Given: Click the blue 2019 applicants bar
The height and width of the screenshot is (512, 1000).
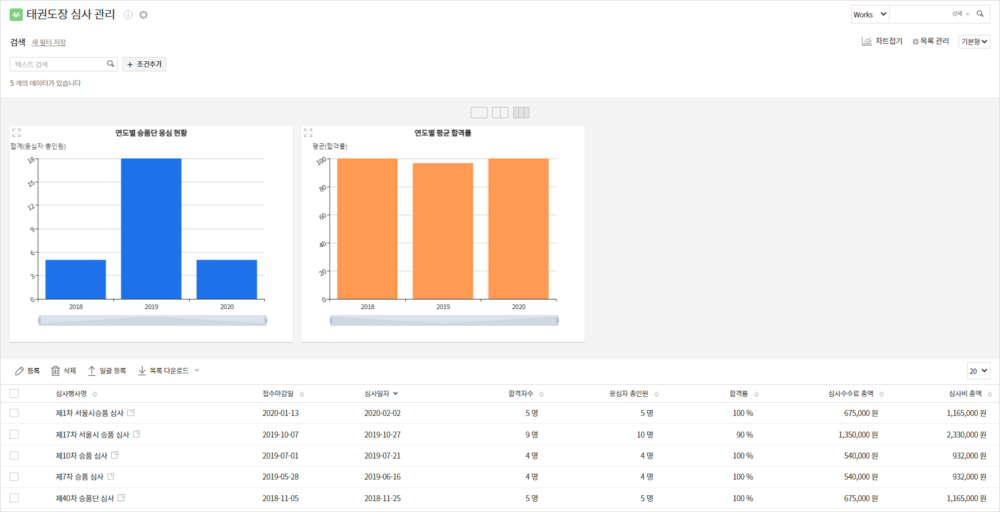Looking at the screenshot, I should click(151, 229).
